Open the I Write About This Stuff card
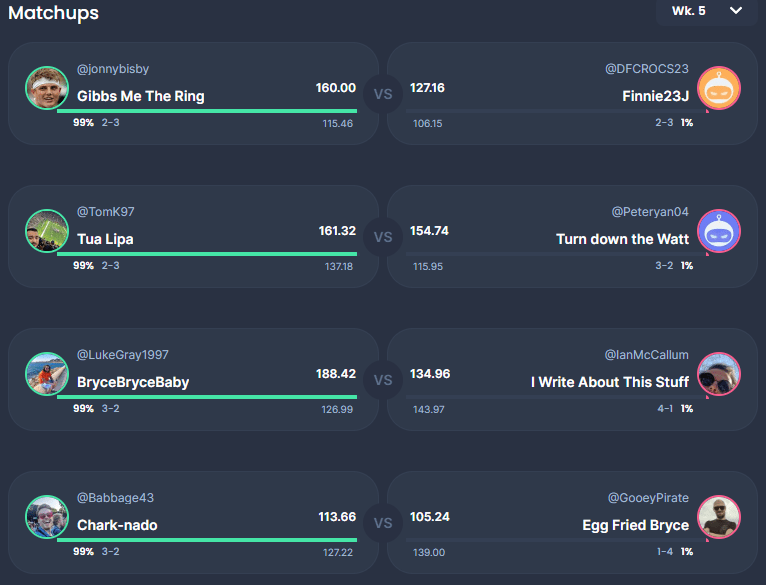This screenshot has width=766, height=585. tap(572, 379)
